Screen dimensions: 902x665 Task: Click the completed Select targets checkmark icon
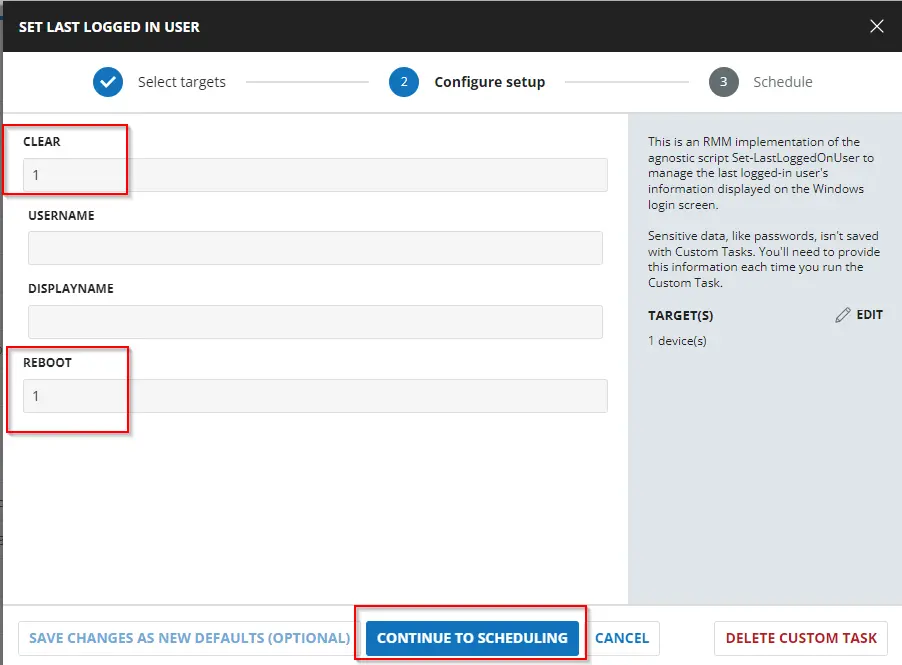tap(108, 82)
